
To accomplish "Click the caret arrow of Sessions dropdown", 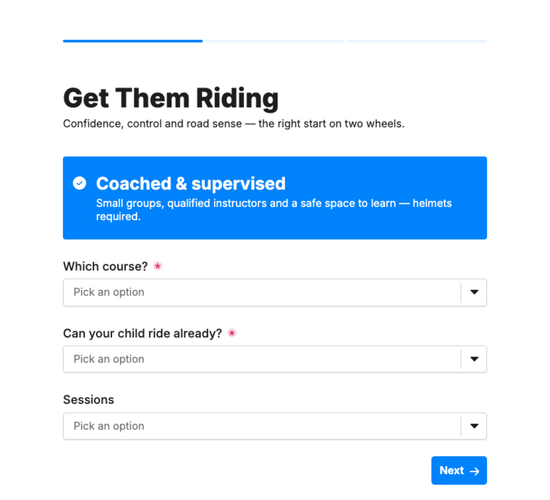I will click(x=474, y=426).
